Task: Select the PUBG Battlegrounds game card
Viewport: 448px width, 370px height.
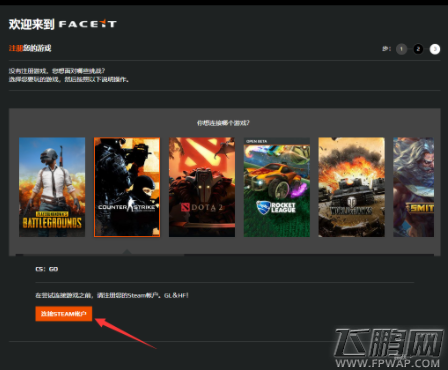Action: point(52,187)
